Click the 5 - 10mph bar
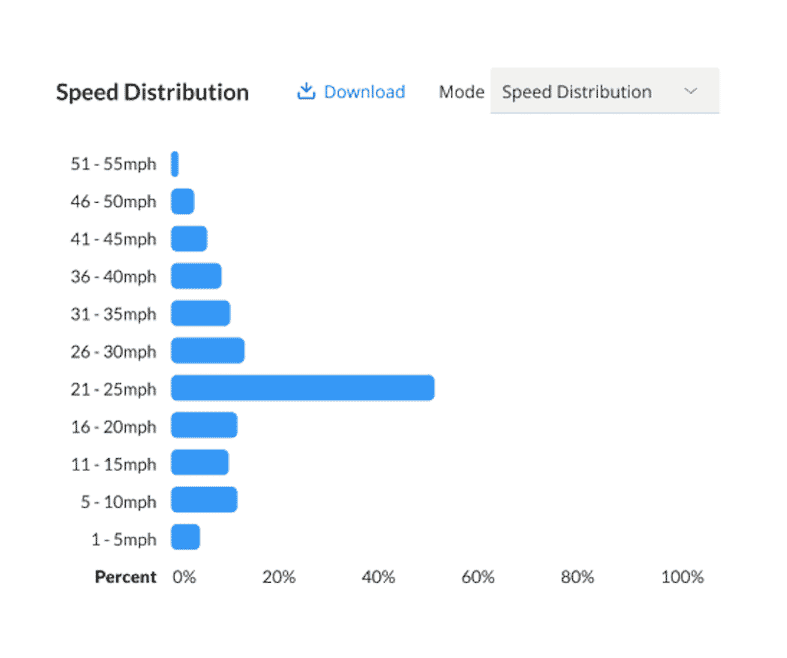 coord(204,500)
